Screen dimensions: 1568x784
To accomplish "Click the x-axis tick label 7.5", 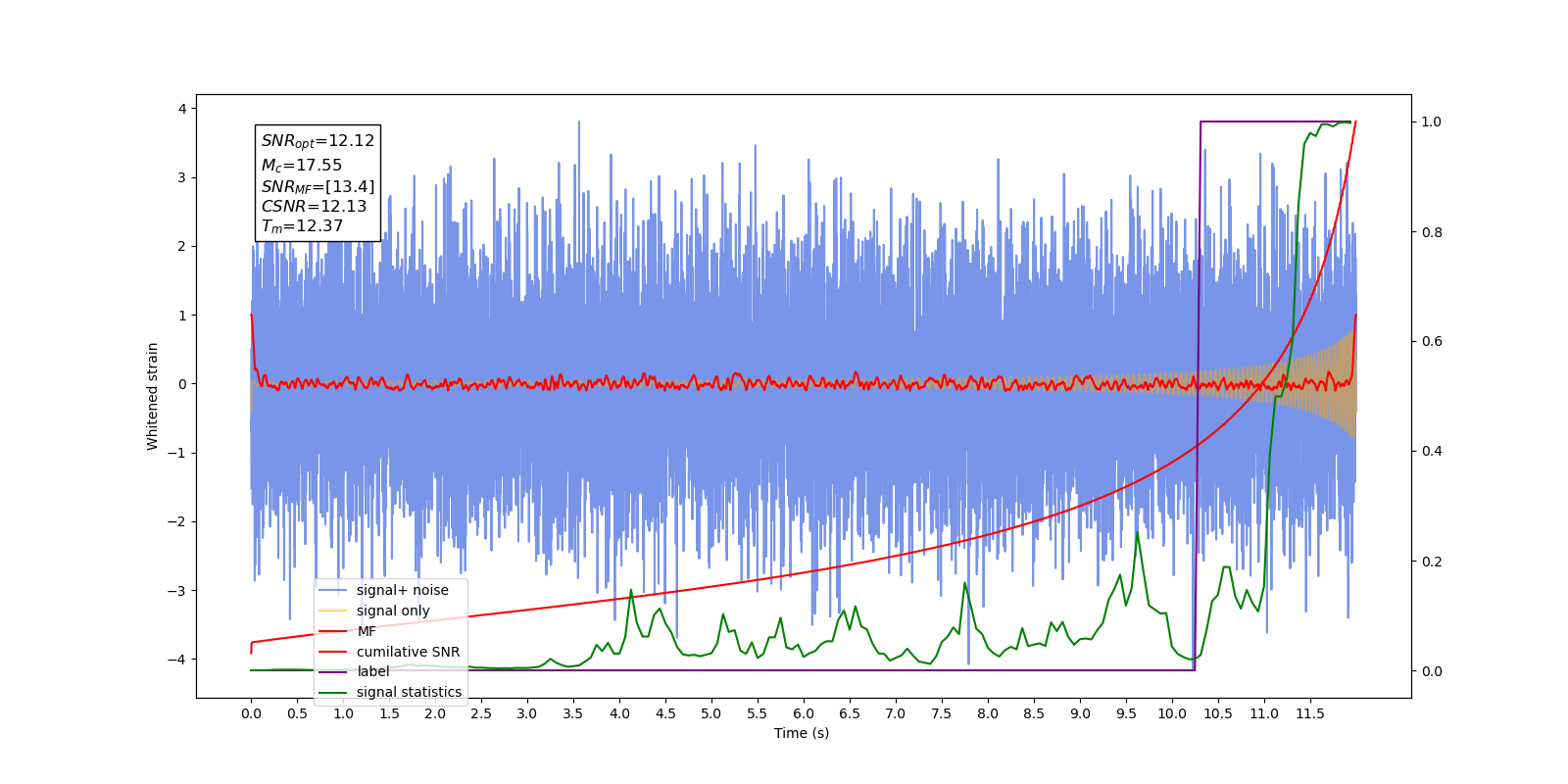I will pyautogui.click(x=942, y=713).
